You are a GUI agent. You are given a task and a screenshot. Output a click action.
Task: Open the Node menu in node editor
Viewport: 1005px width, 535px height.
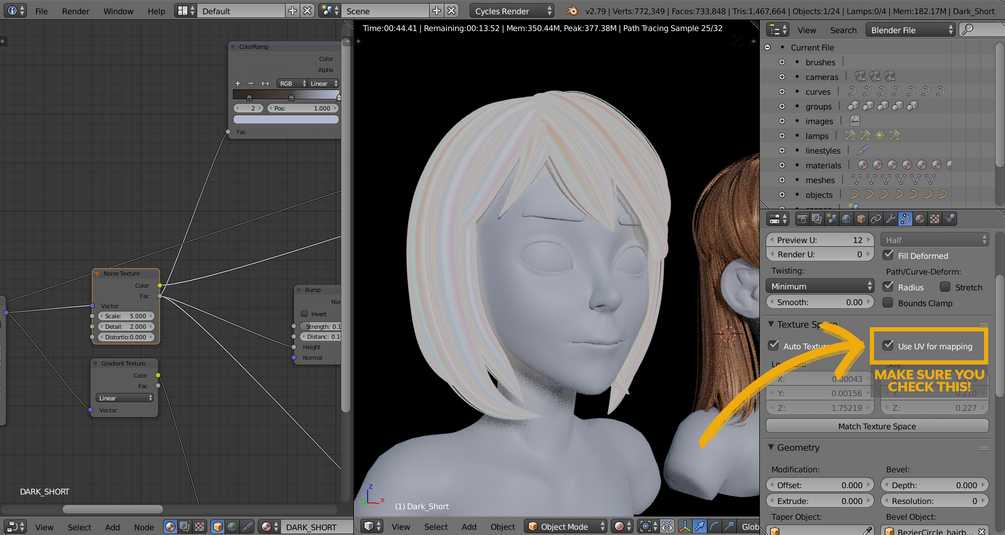point(144,527)
